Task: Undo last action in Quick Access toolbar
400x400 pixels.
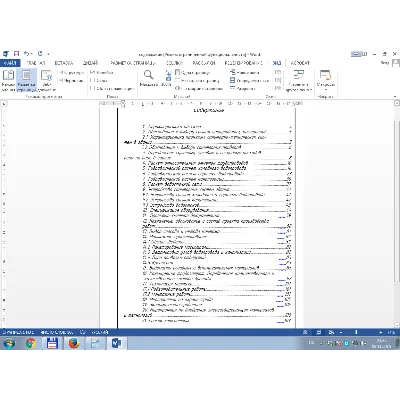Action: click(x=26, y=54)
